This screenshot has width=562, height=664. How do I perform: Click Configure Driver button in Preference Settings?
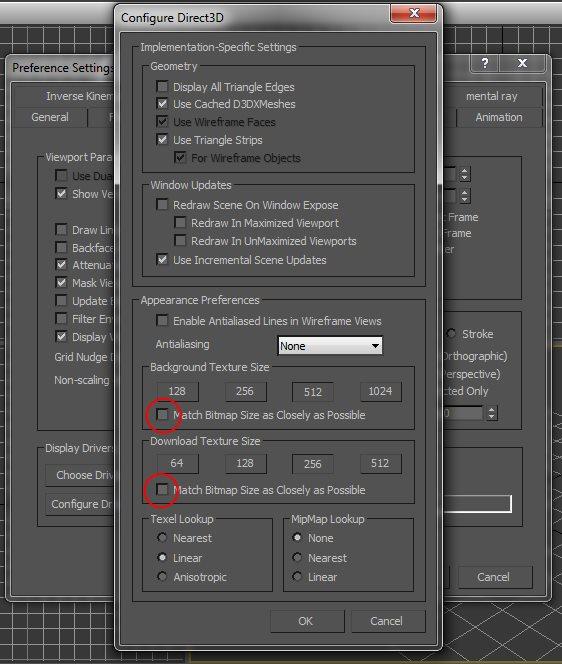pos(80,504)
